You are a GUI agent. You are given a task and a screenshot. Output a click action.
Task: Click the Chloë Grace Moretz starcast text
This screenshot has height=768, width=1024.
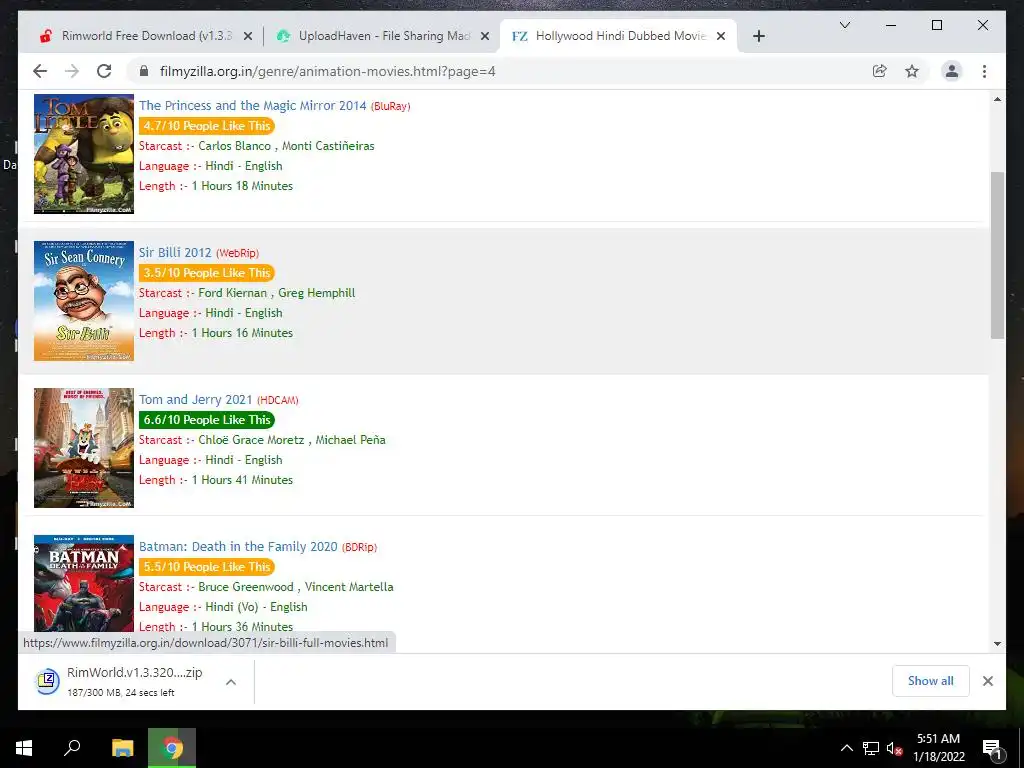tap(291, 440)
